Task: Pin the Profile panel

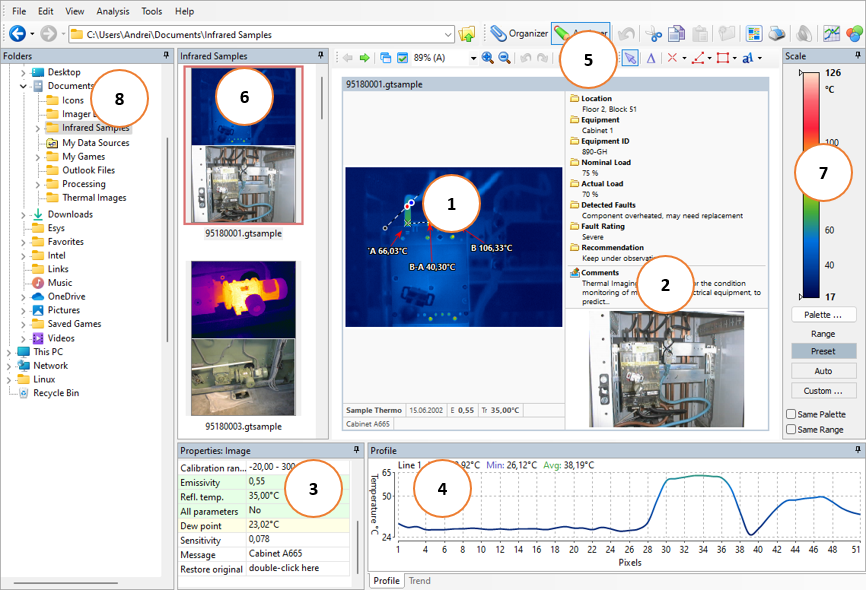Action: 857,450
